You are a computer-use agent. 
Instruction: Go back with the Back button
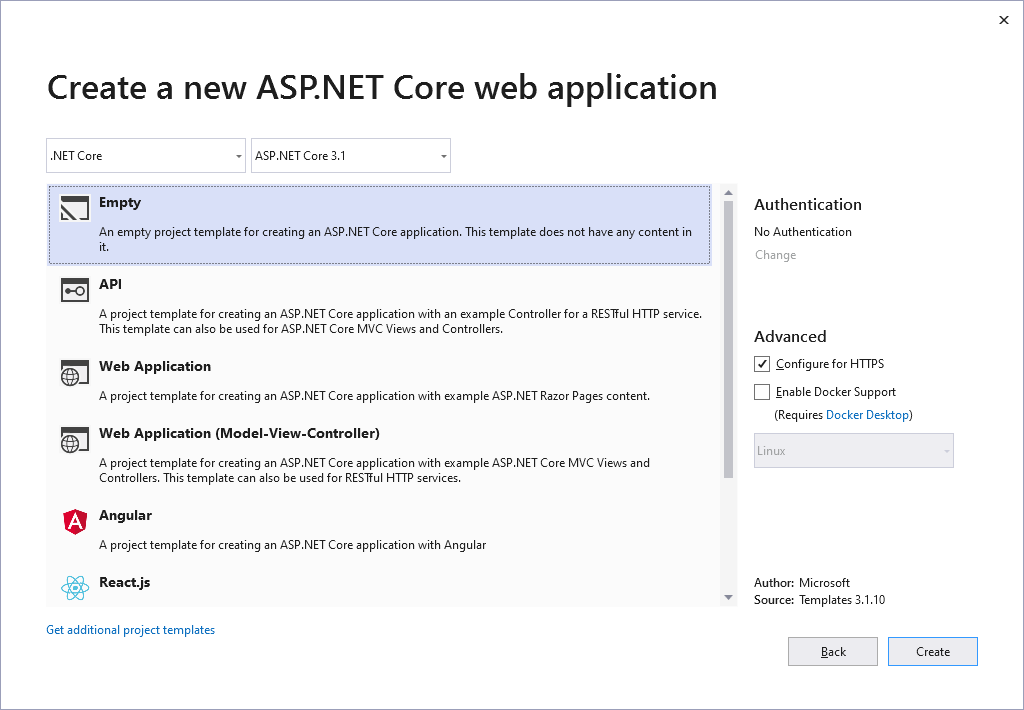click(x=832, y=652)
